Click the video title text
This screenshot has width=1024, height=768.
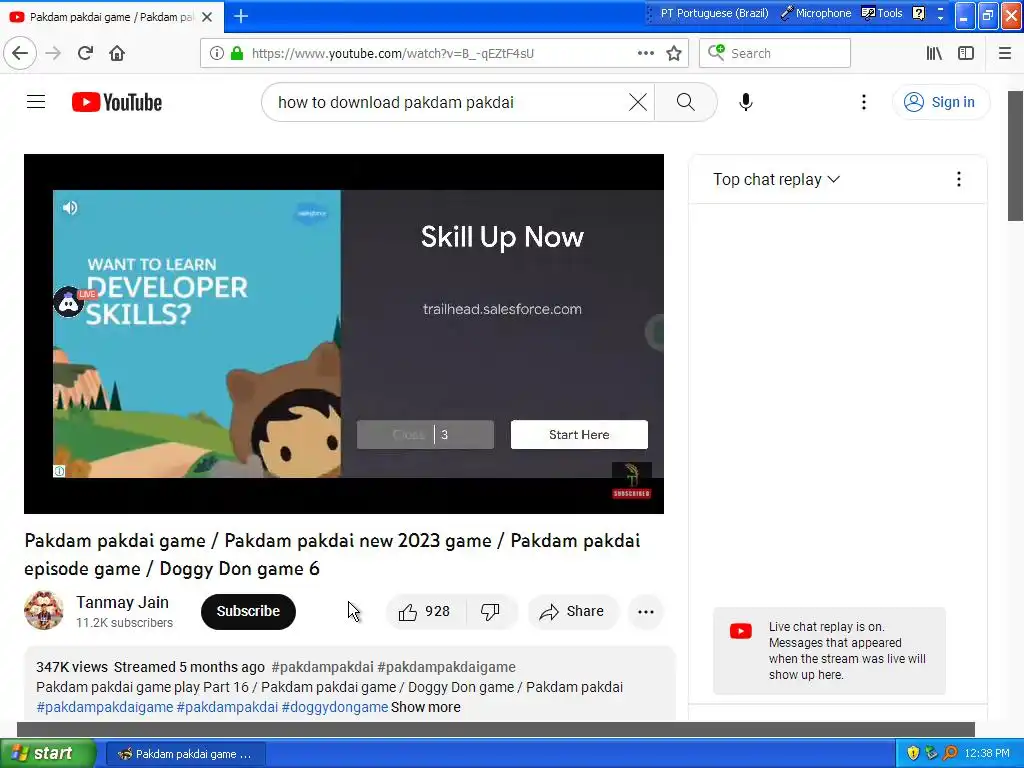click(x=332, y=554)
